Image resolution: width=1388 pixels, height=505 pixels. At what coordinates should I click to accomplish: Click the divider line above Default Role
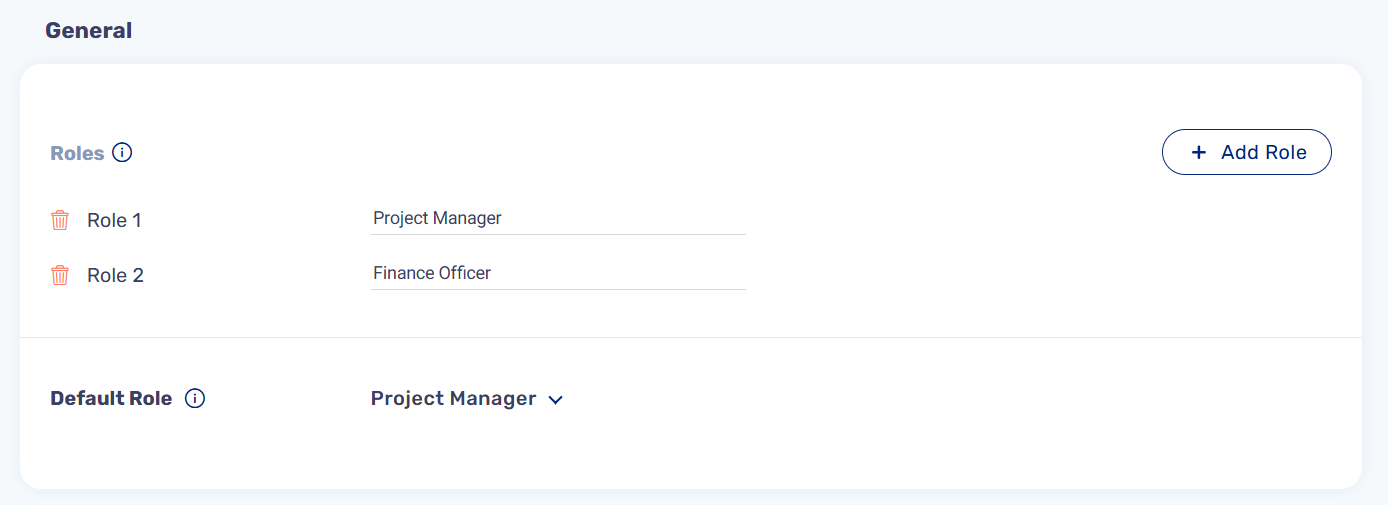[x=690, y=338]
